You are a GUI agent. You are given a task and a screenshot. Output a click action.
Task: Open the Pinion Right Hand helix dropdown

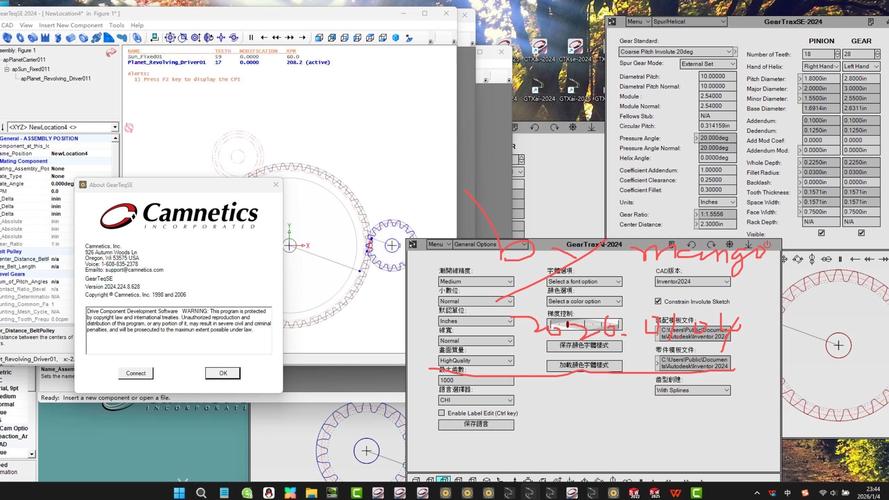pyautogui.click(x=820, y=66)
